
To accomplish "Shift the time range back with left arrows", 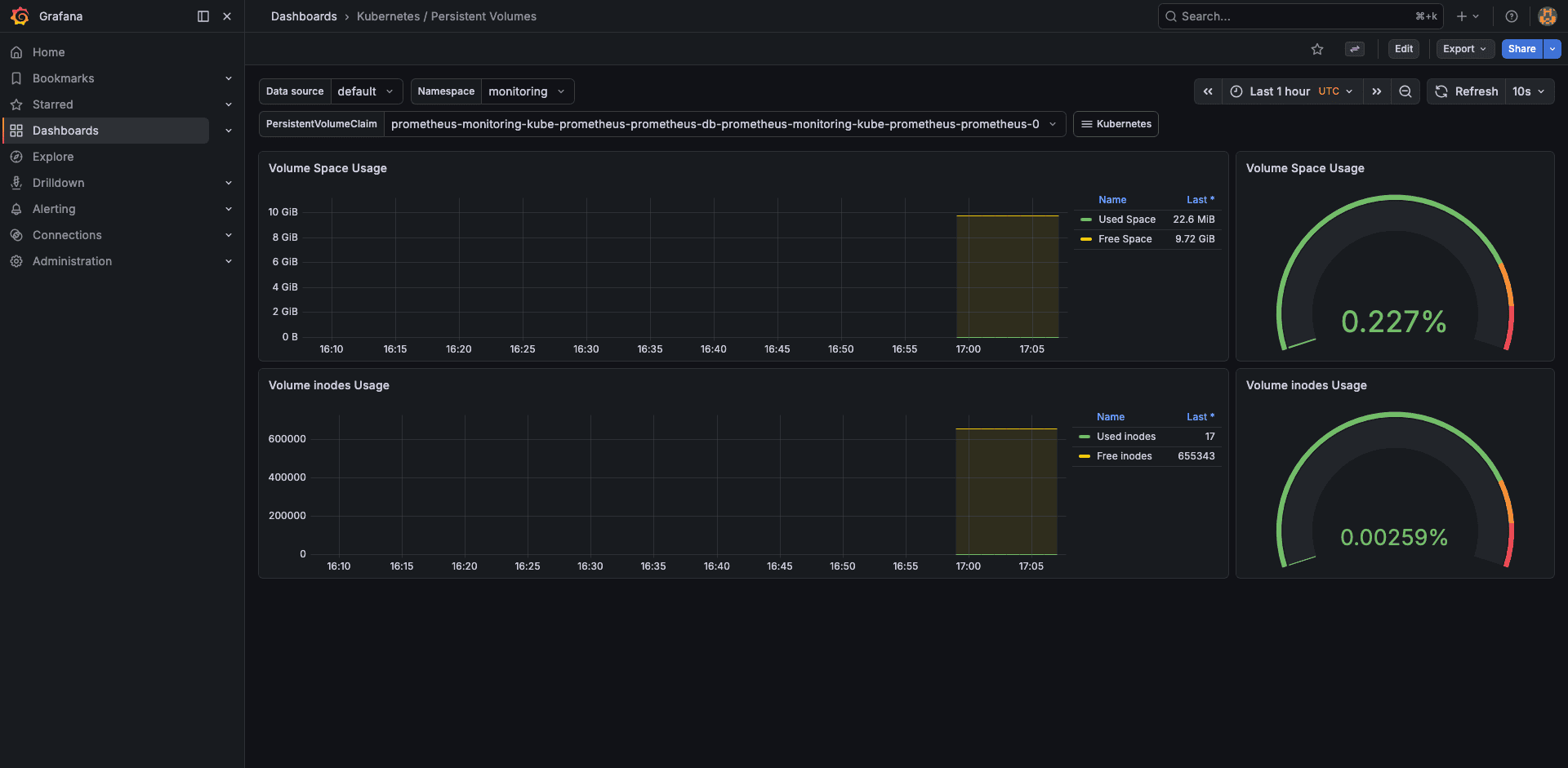I will coord(1208,91).
